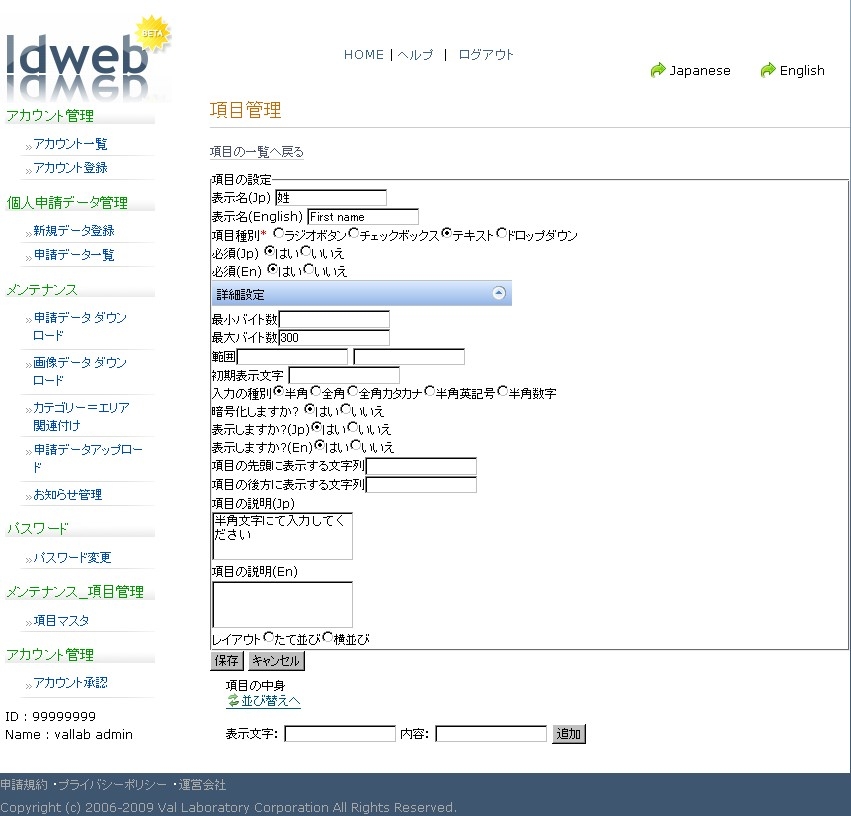Open 申請データ ダウンロード in sidebar
The width and height of the screenshot is (851, 816).
point(80,326)
